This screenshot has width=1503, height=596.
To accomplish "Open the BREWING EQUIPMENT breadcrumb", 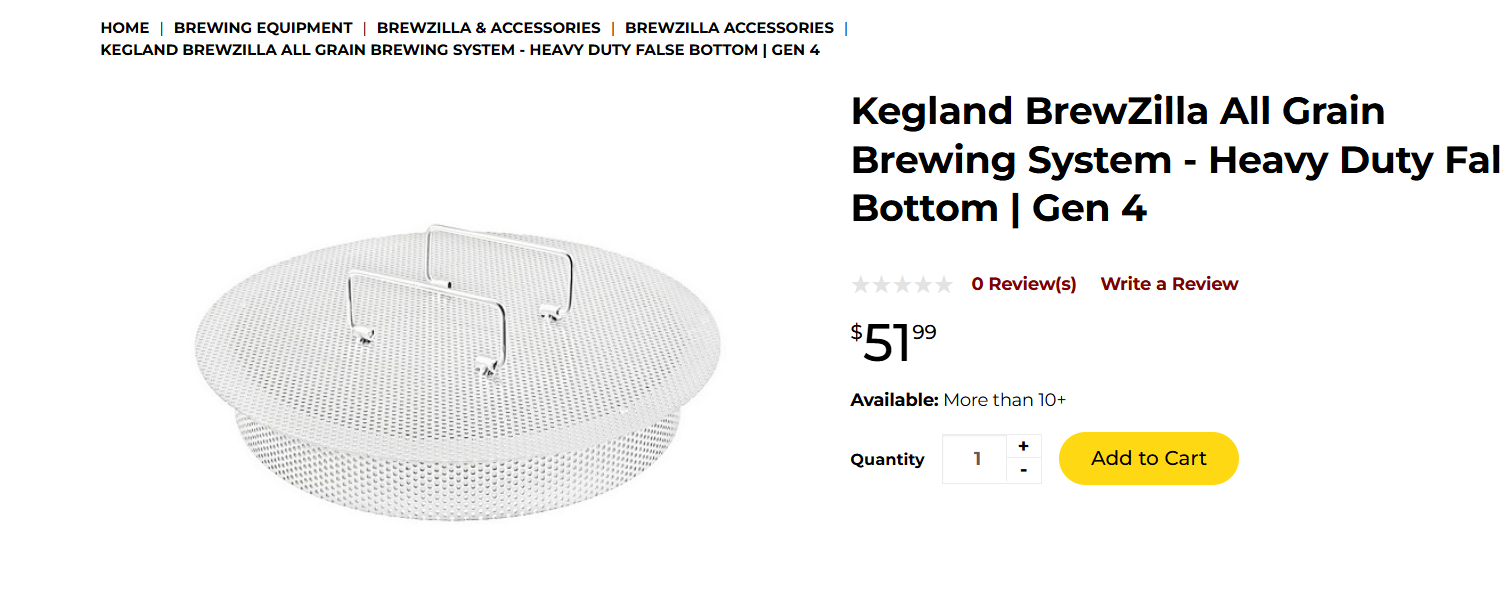I will tap(263, 28).
